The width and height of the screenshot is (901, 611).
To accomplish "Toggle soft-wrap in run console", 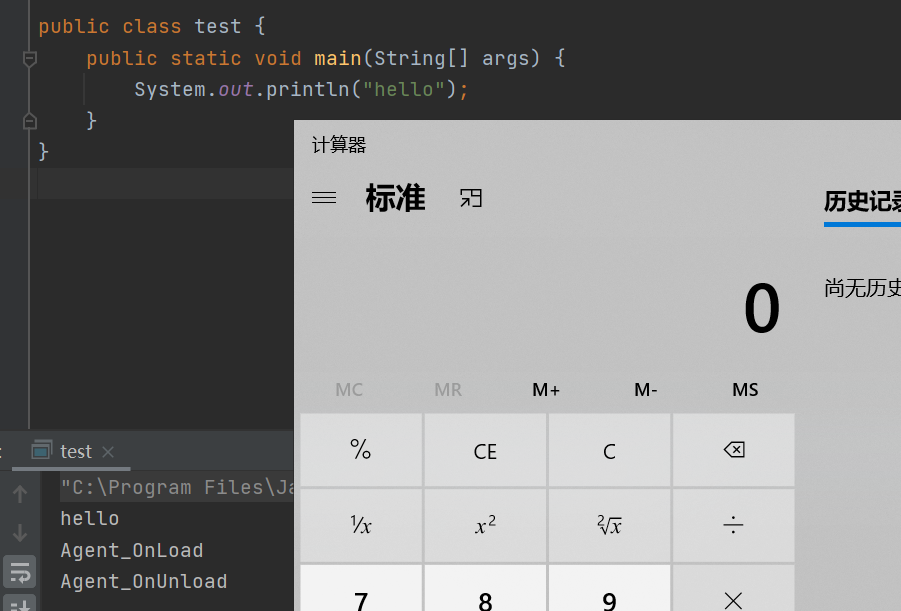I will click(x=20, y=571).
